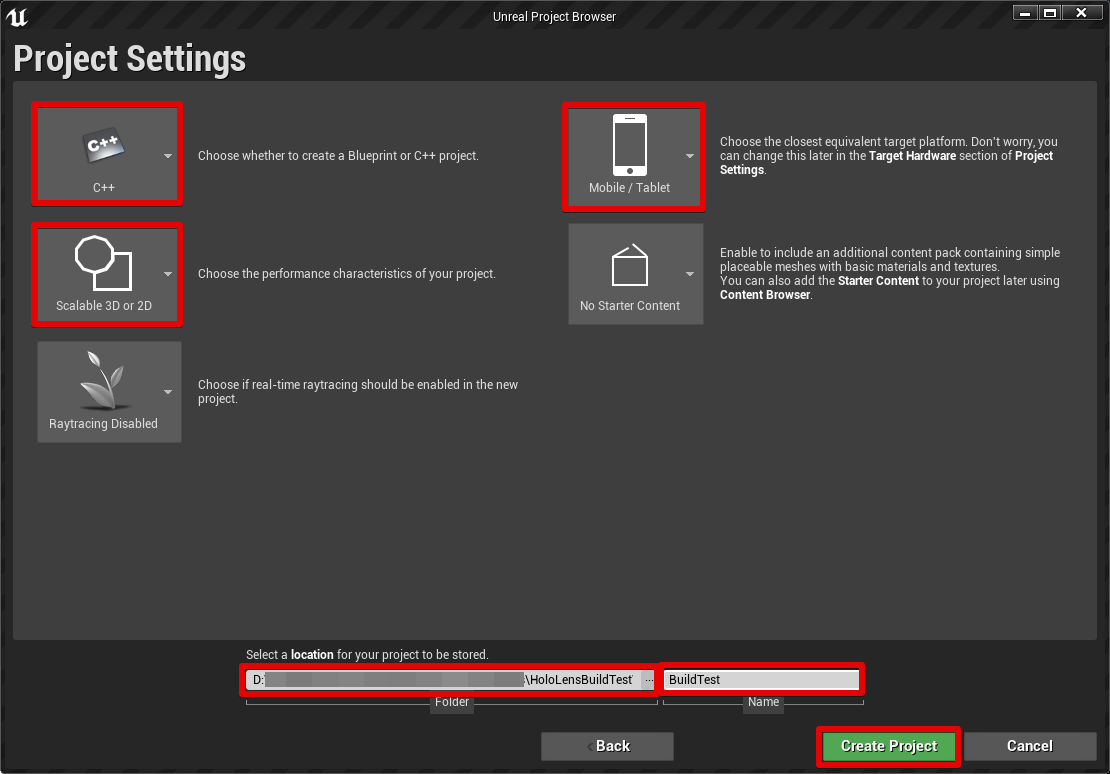Image resolution: width=1110 pixels, height=774 pixels.
Task: Click the Unreal Engine logo icon
Action: tap(16, 16)
